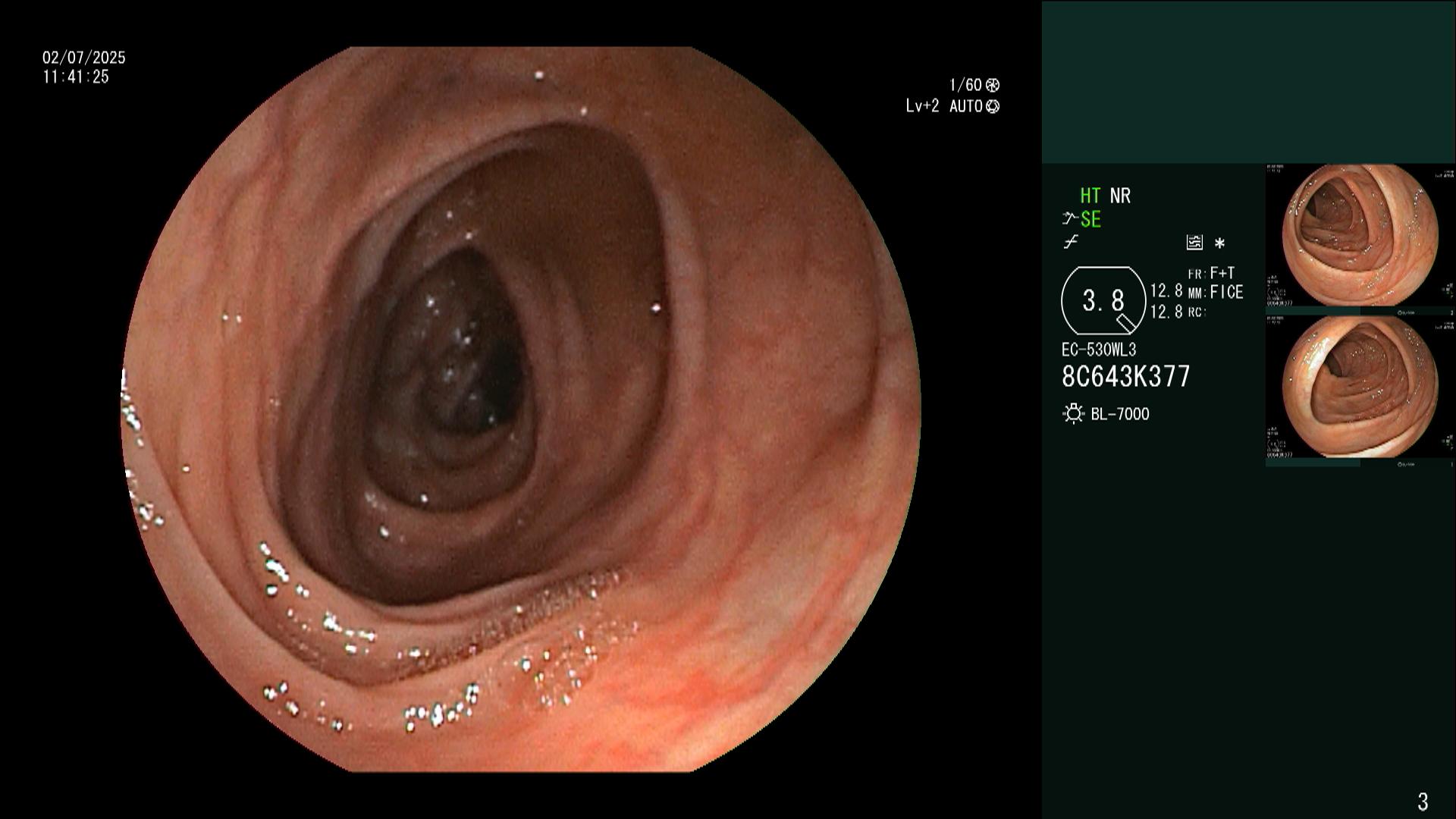Click the AUTO text beside Lv+2

pos(966,106)
